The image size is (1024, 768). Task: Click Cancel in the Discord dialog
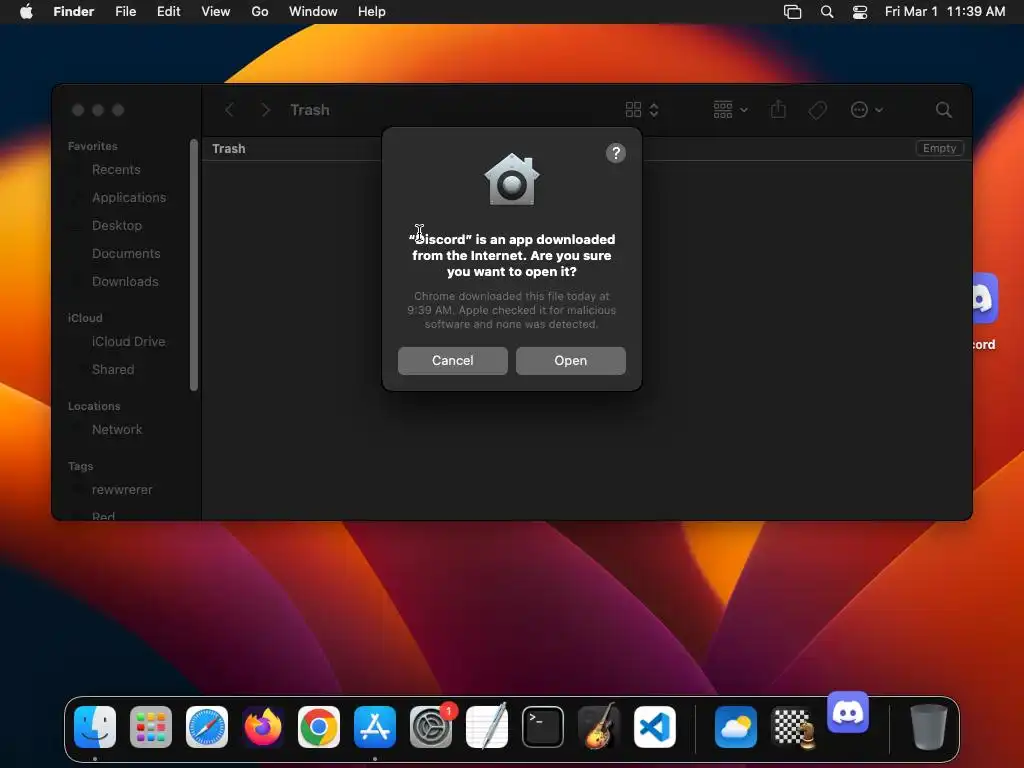(x=453, y=360)
